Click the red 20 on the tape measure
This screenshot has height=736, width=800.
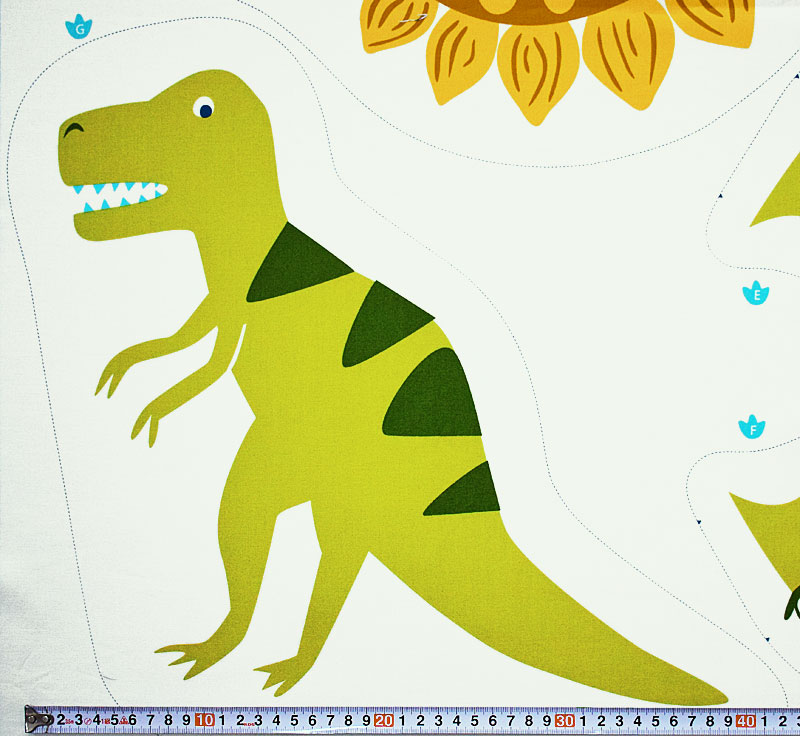384,720
